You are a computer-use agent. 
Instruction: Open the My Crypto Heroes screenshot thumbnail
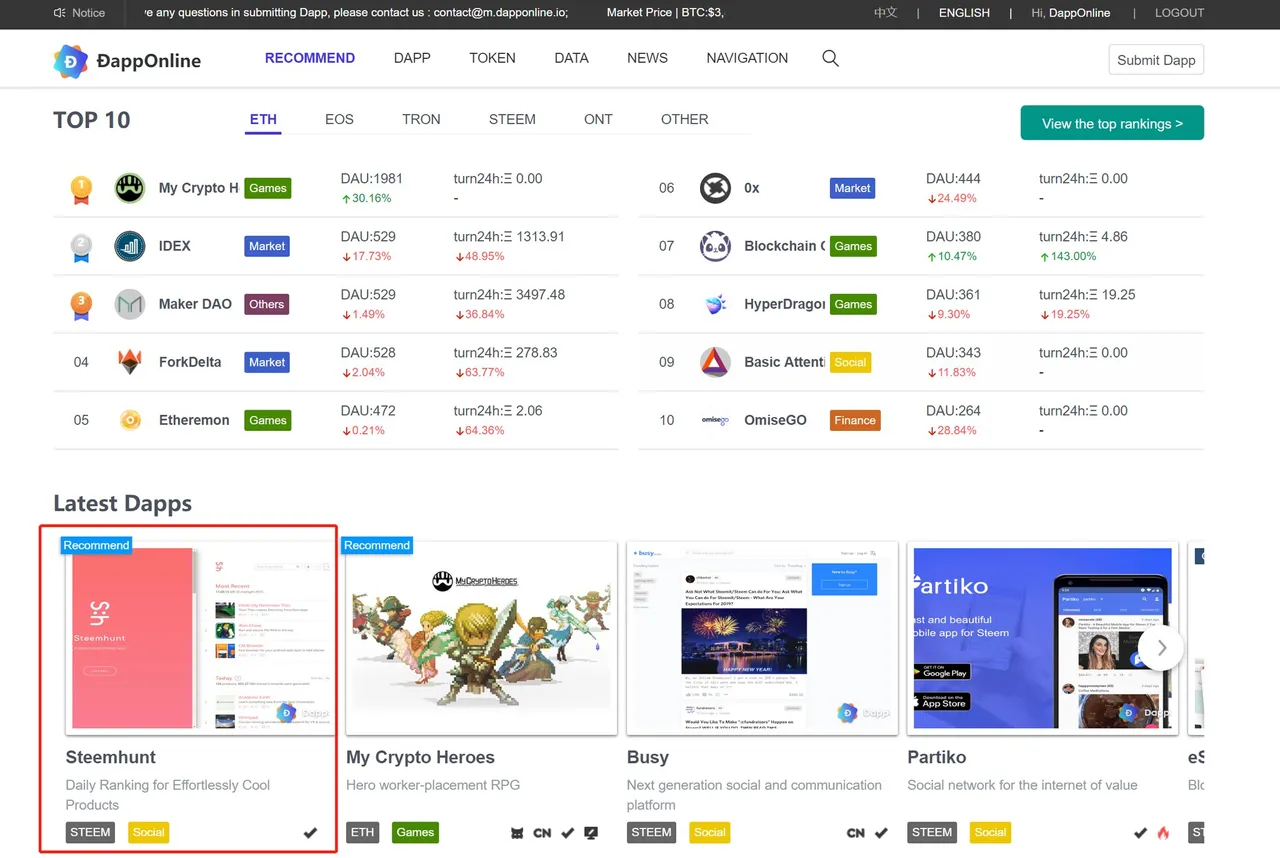481,638
